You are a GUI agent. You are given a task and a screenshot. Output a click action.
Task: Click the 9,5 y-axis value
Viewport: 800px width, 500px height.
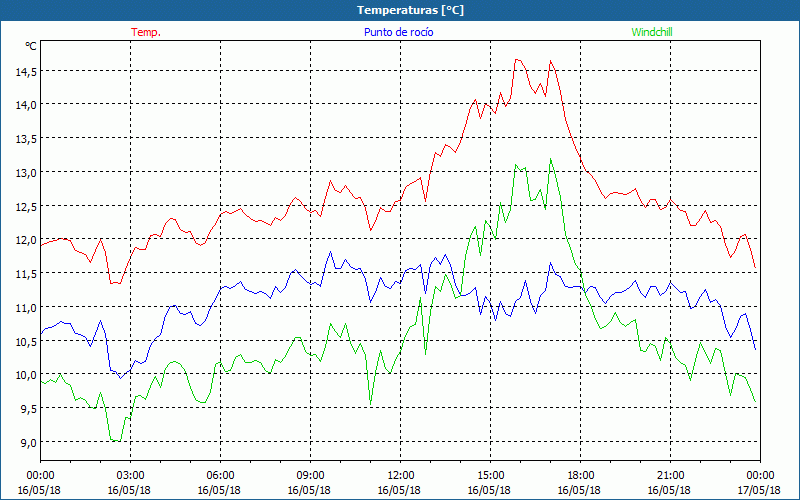point(28,409)
